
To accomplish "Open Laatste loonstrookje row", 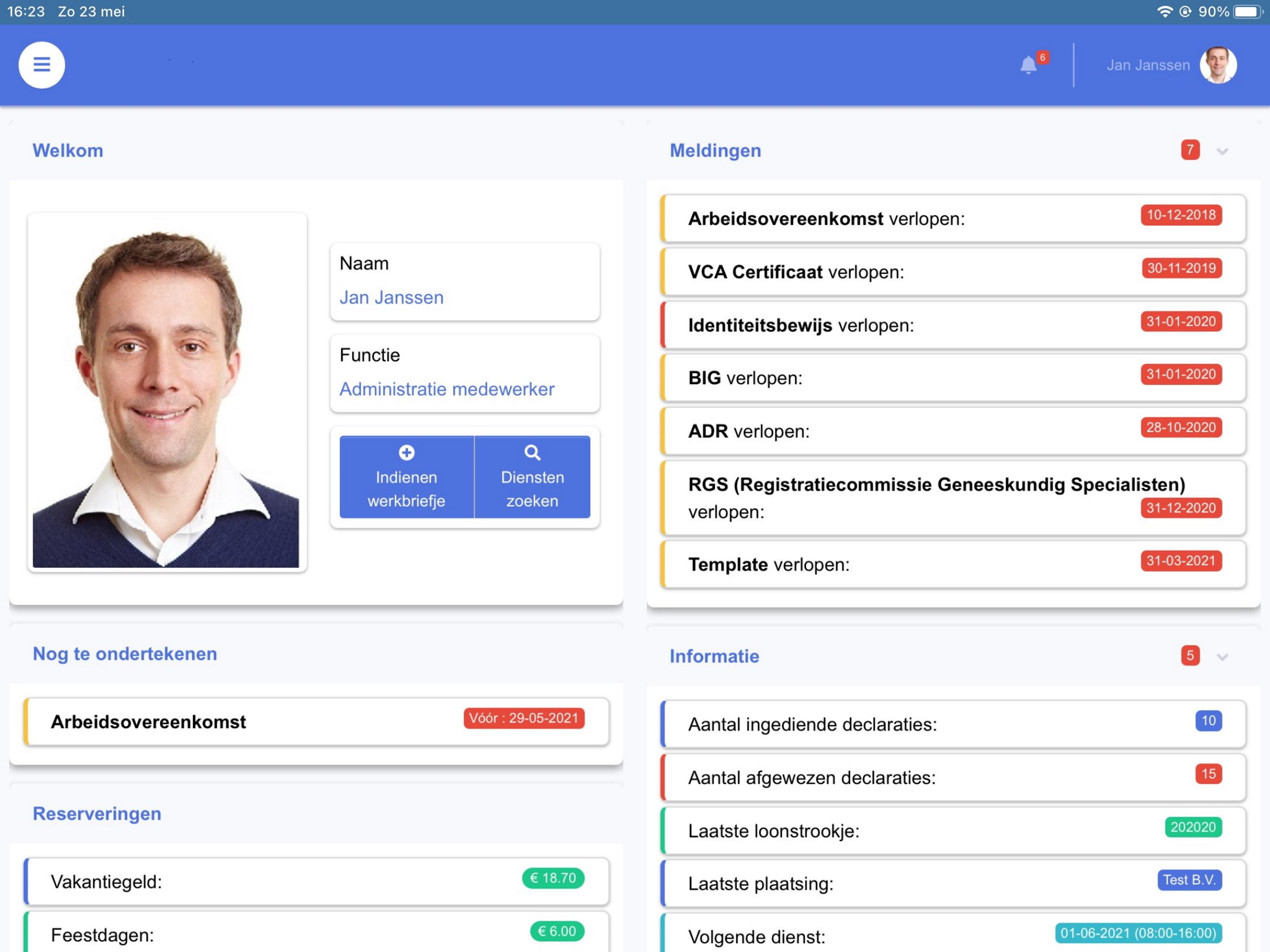I will coord(953,831).
